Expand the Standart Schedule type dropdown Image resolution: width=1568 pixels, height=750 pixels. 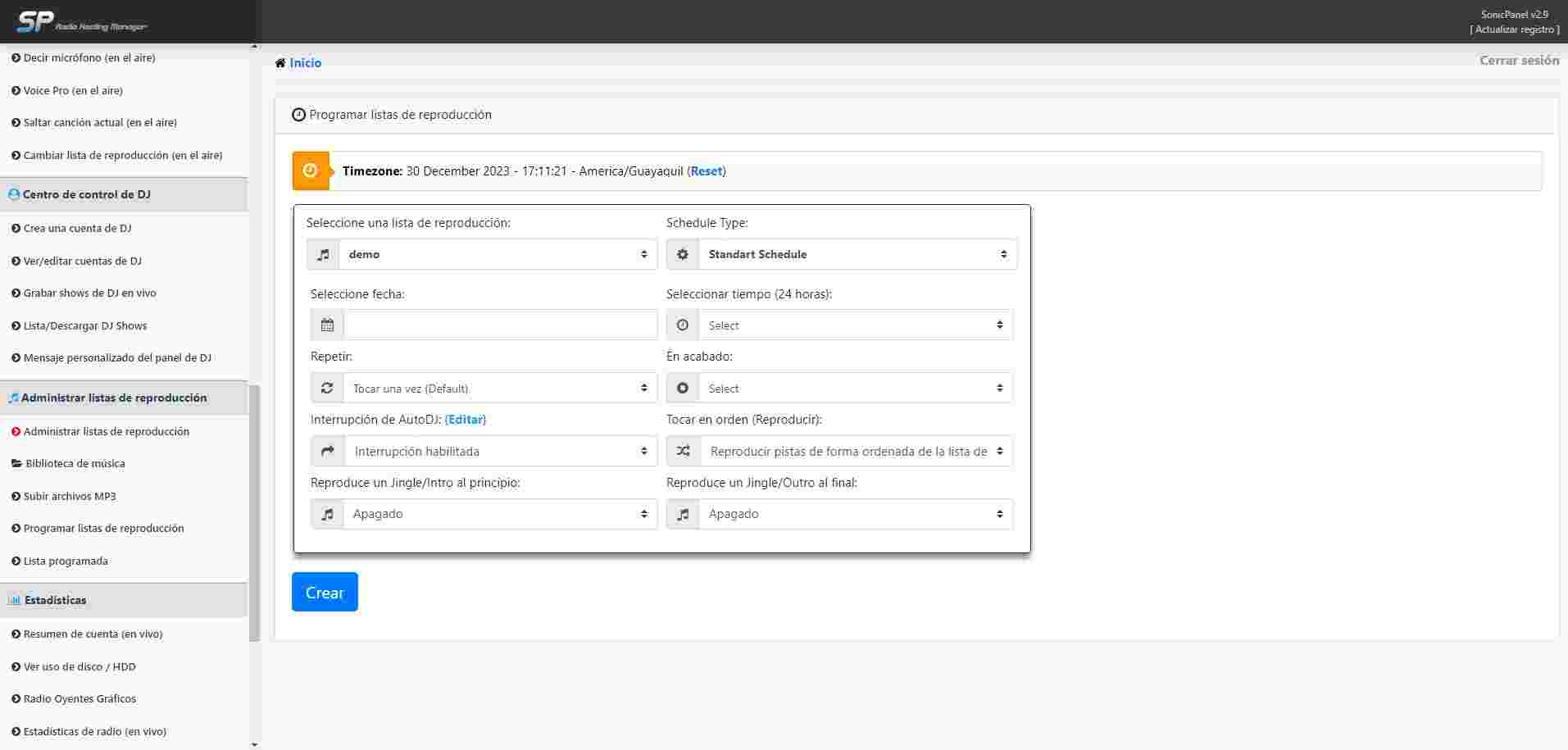(x=857, y=254)
